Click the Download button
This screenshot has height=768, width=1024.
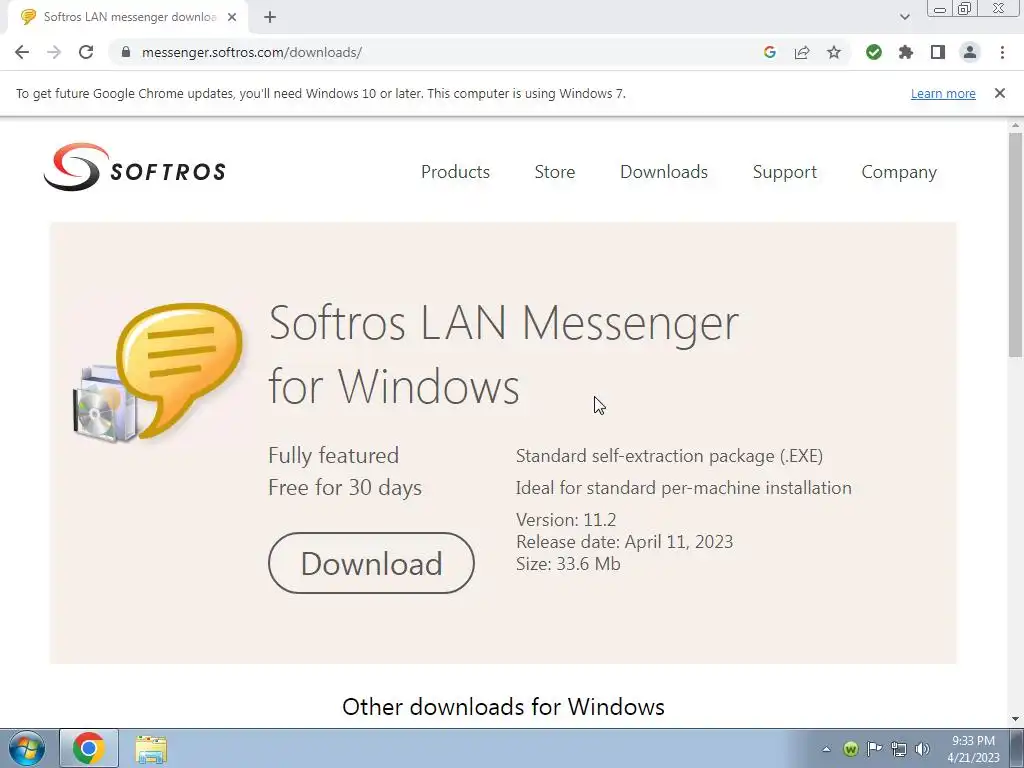371,563
